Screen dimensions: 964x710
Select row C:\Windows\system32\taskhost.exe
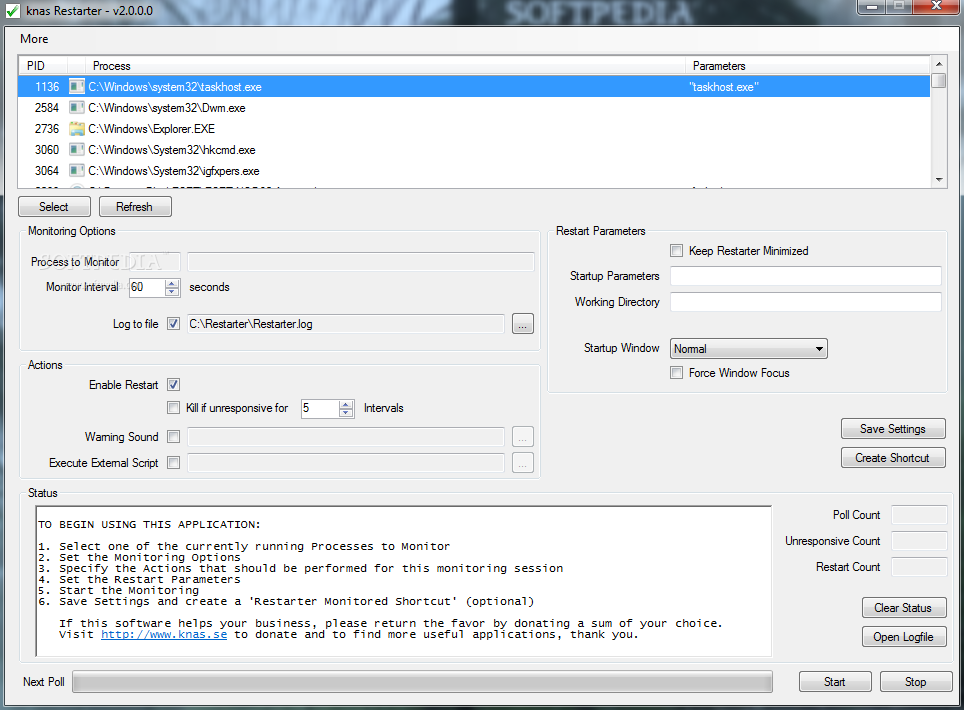tap(474, 87)
